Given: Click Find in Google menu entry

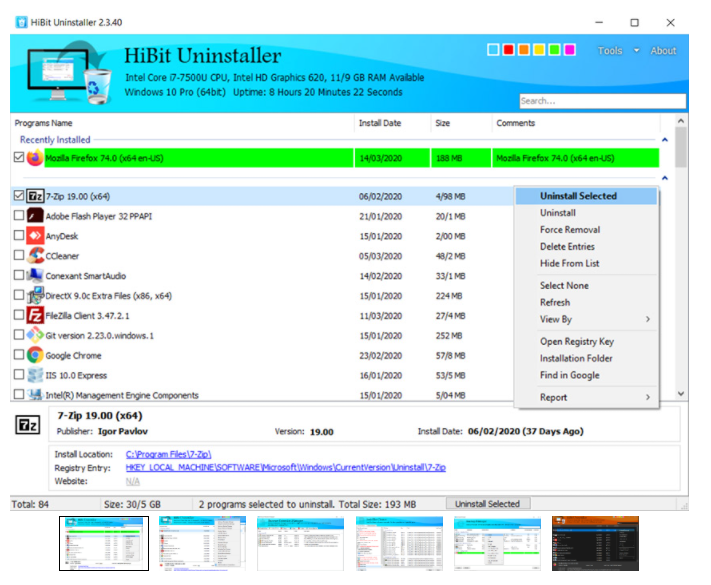Looking at the screenshot, I should click(586, 375).
